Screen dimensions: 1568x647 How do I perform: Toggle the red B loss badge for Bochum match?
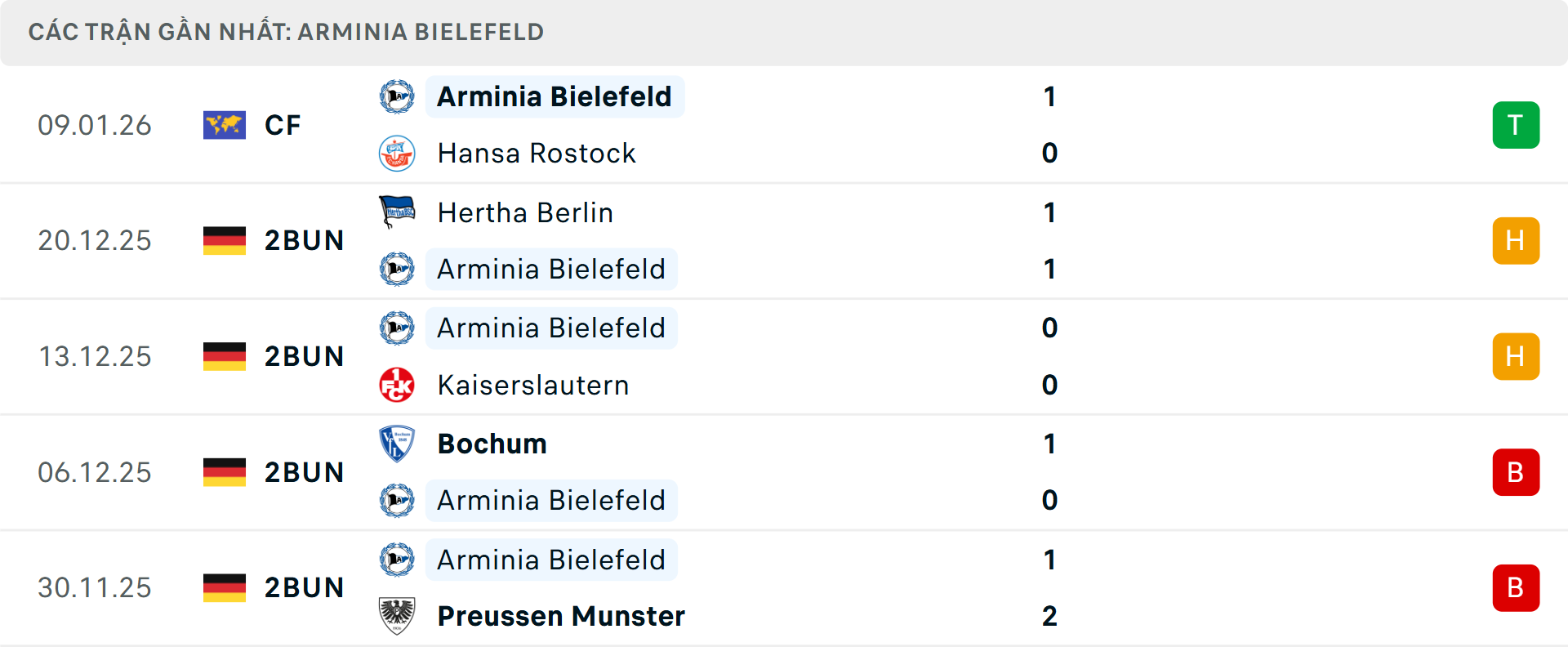[1516, 471]
